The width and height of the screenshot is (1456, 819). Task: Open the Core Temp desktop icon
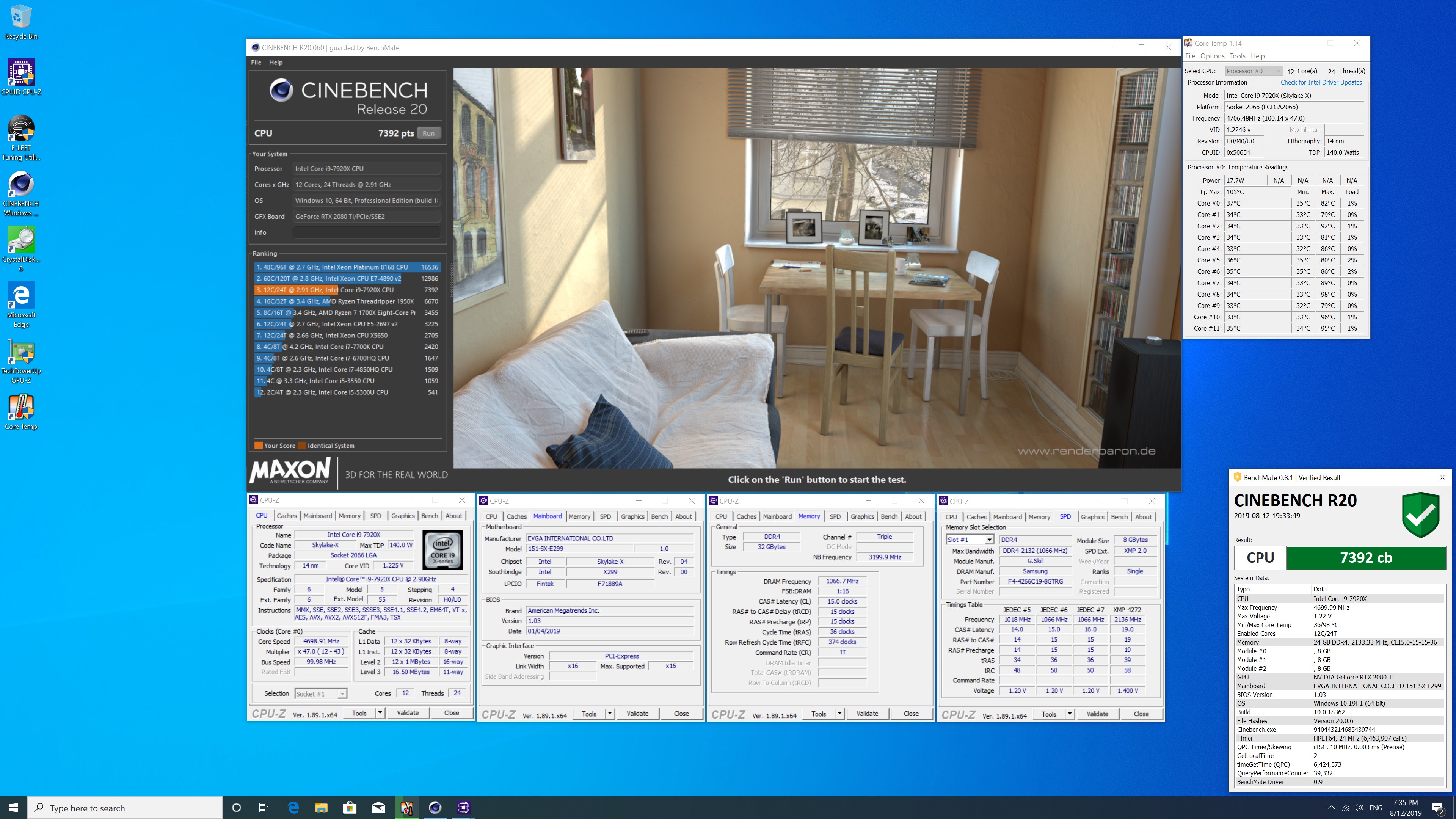[x=21, y=412]
